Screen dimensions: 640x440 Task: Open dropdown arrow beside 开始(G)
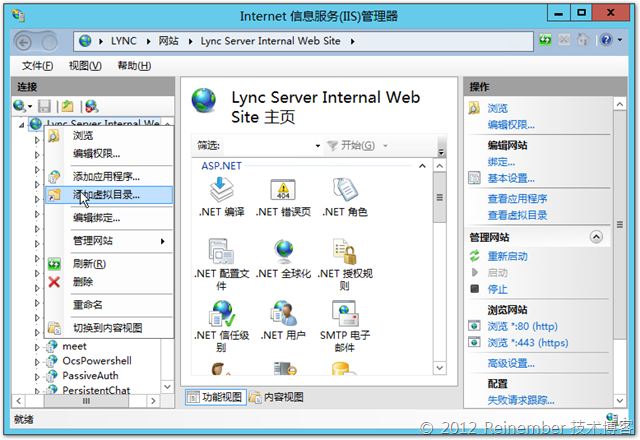385,146
